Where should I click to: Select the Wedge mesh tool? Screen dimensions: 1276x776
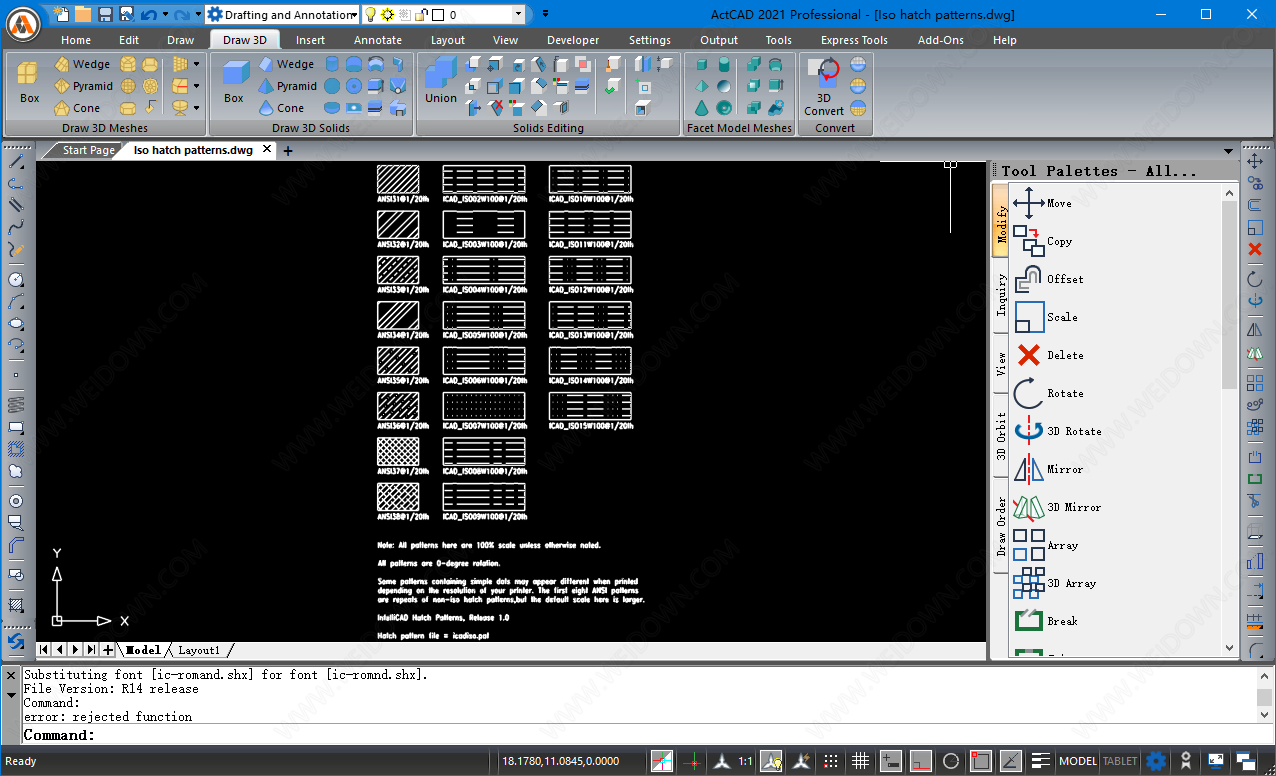(x=82, y=64)
